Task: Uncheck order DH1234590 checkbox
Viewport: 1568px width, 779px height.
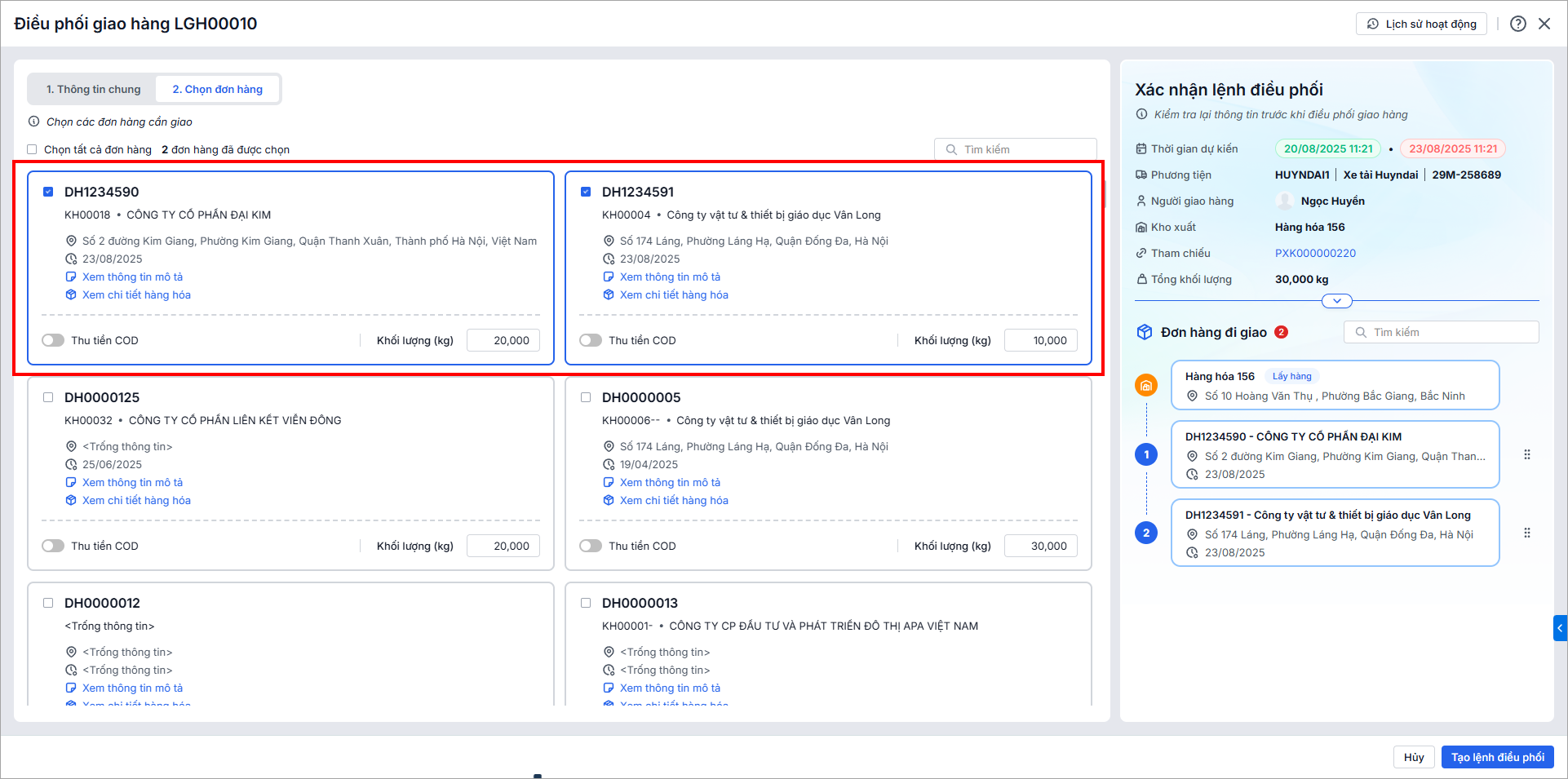Action: 48,192
